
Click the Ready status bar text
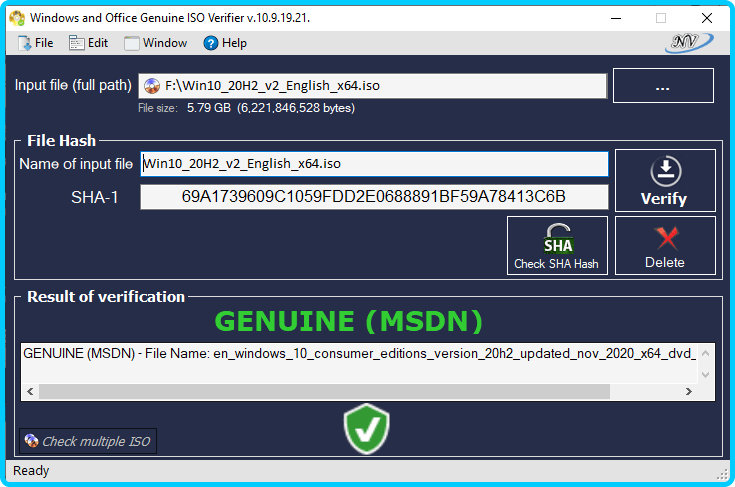click(x=31, y=471)
